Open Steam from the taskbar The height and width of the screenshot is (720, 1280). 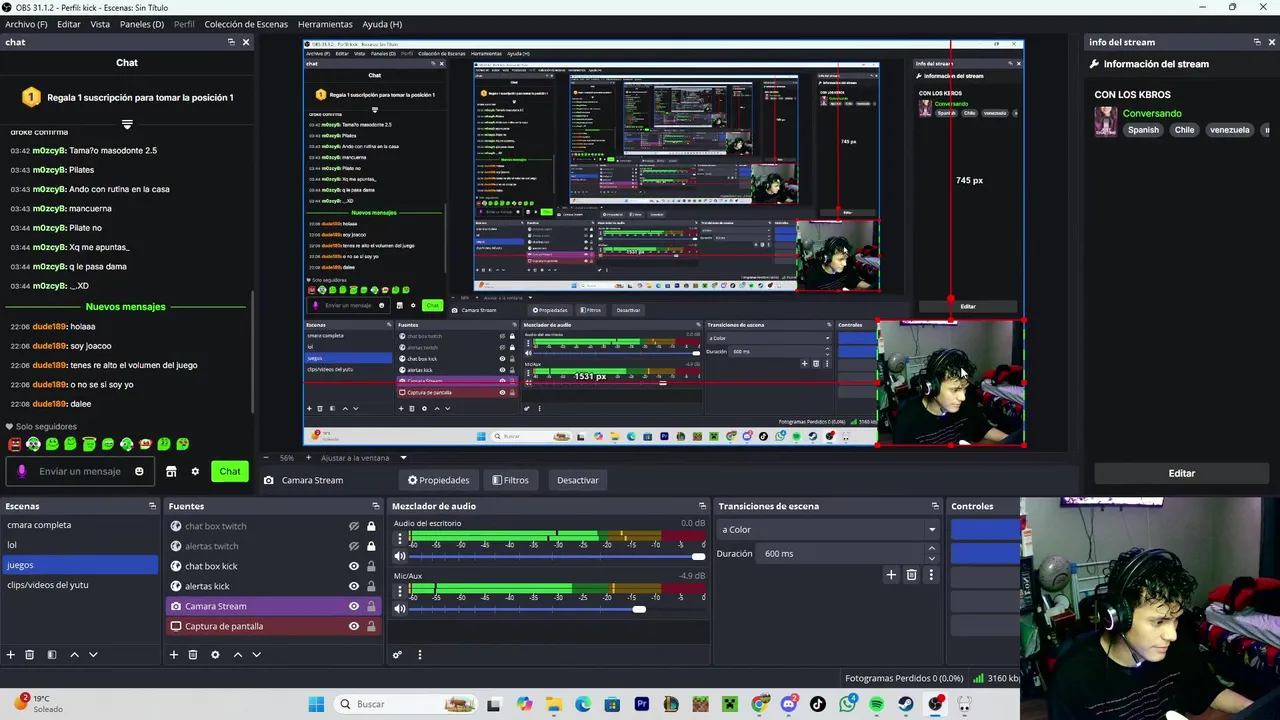click(906, 704)
